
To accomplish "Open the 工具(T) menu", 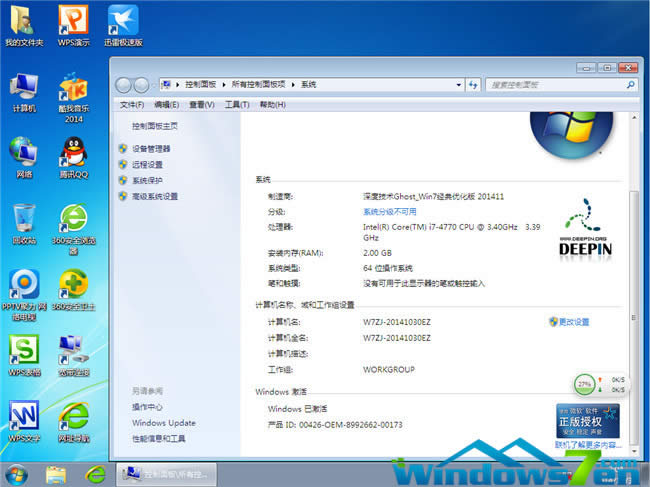I will pyautogui.click(x=237, y=105).
